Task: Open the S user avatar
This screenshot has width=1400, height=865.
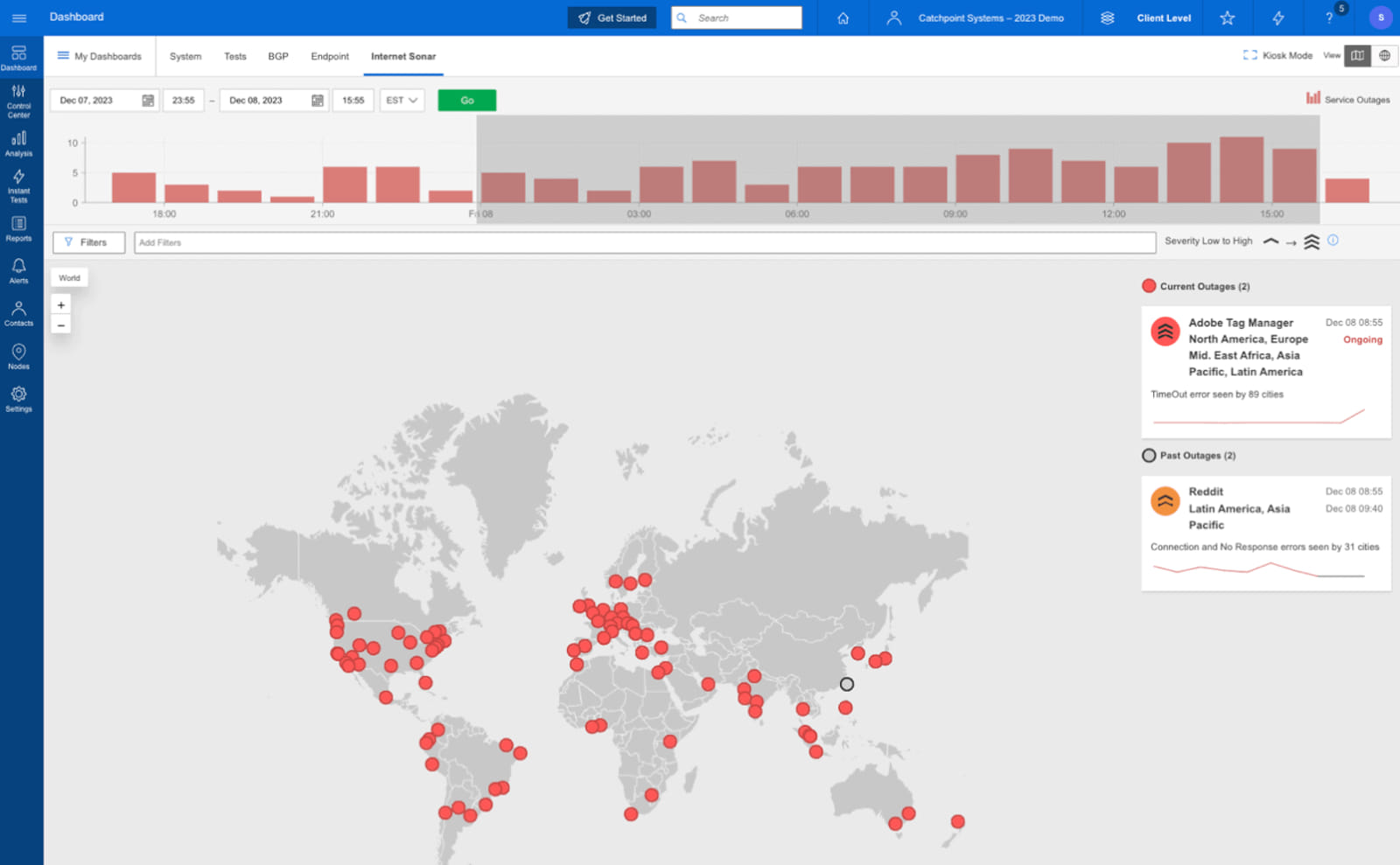Action: (x=1381, y=17)
